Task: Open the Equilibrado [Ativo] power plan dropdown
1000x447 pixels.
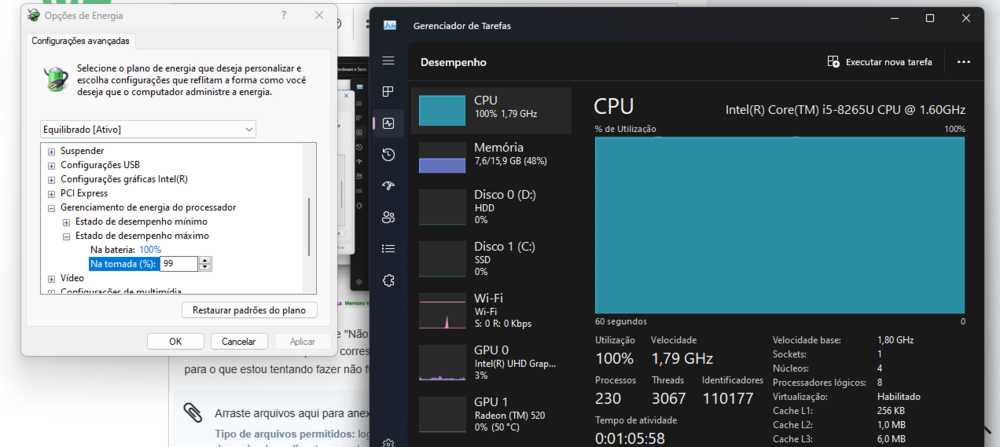Action: [x=148, y=129]
